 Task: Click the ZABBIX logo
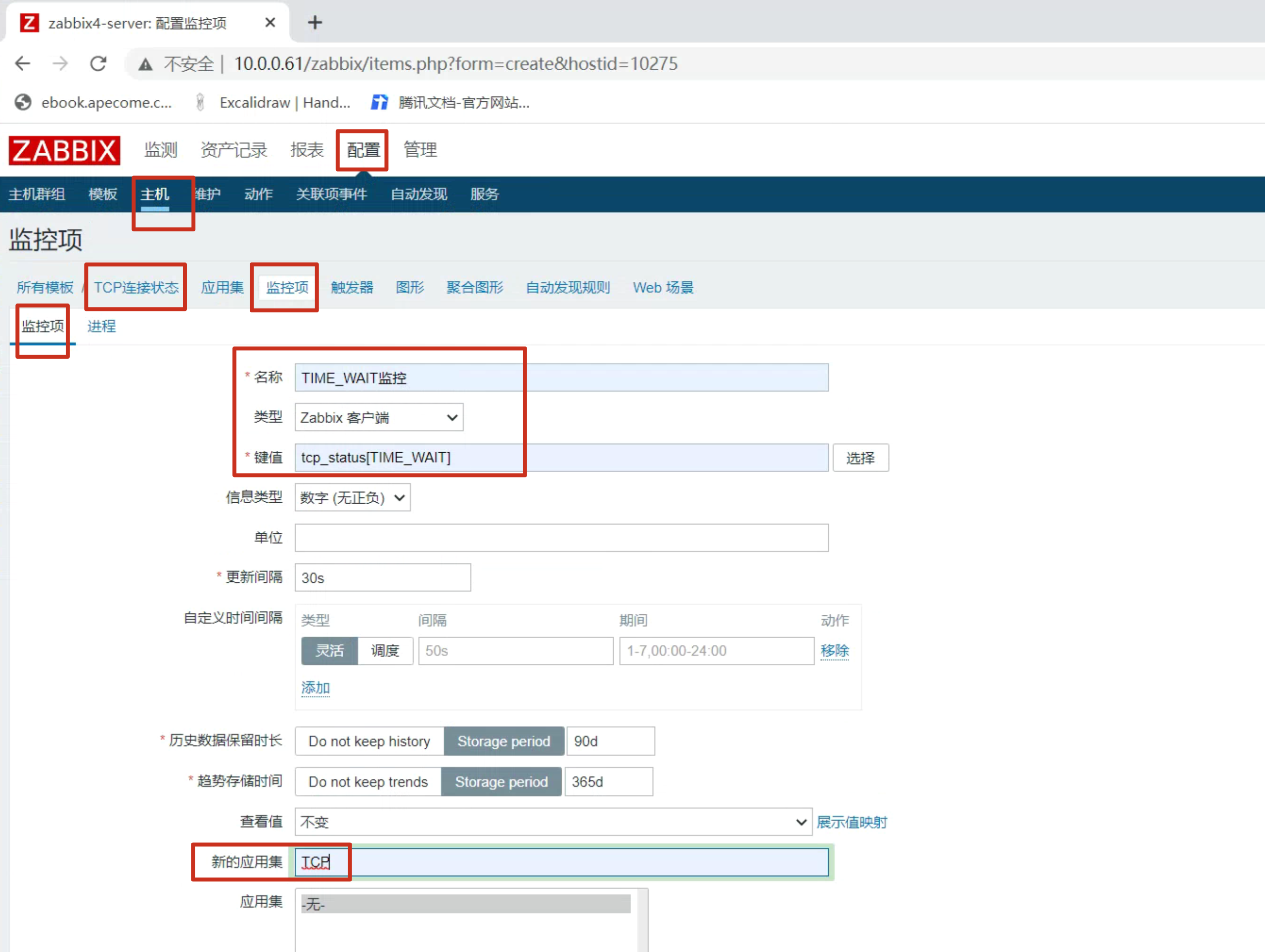click(x=64, y=150)
